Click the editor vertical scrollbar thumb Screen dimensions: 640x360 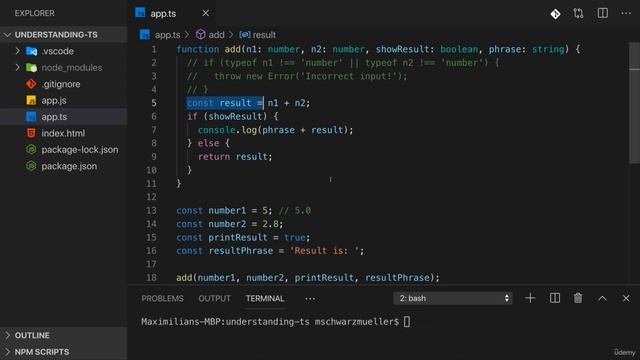634,103
